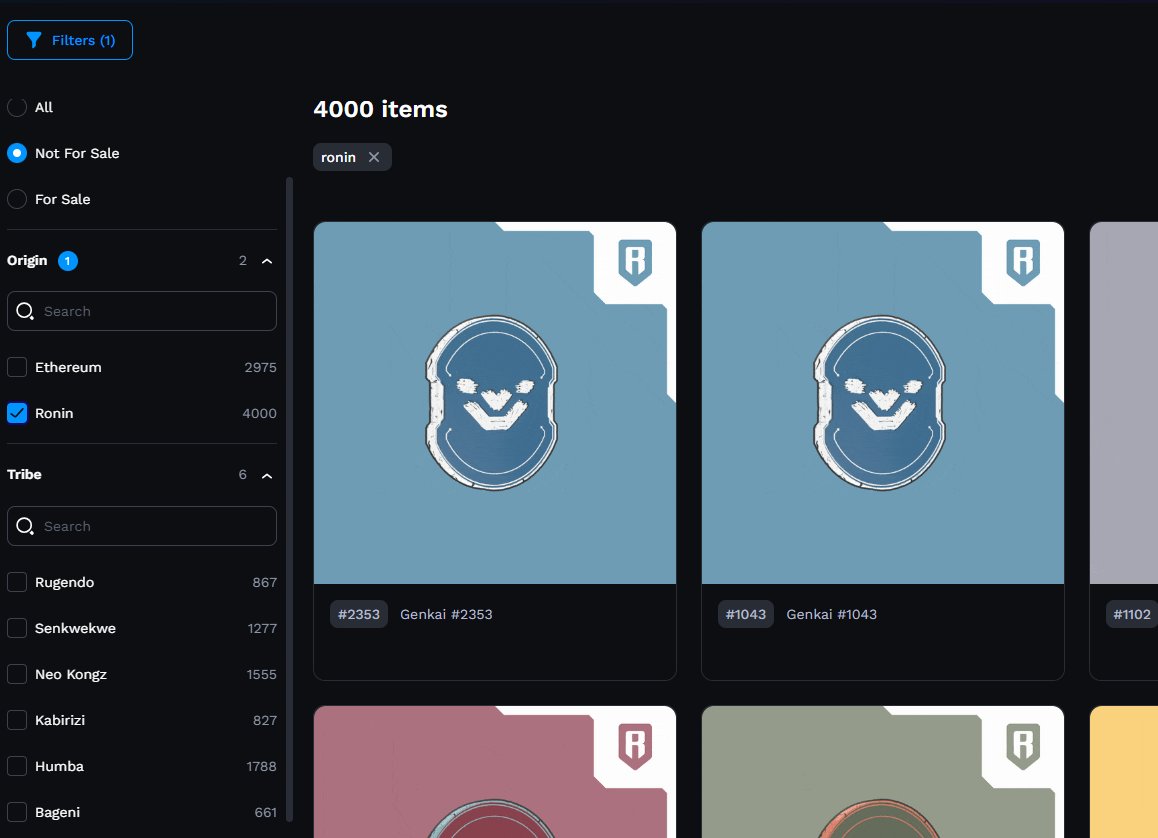Collapse the Origin filter section

coord(267,261)
